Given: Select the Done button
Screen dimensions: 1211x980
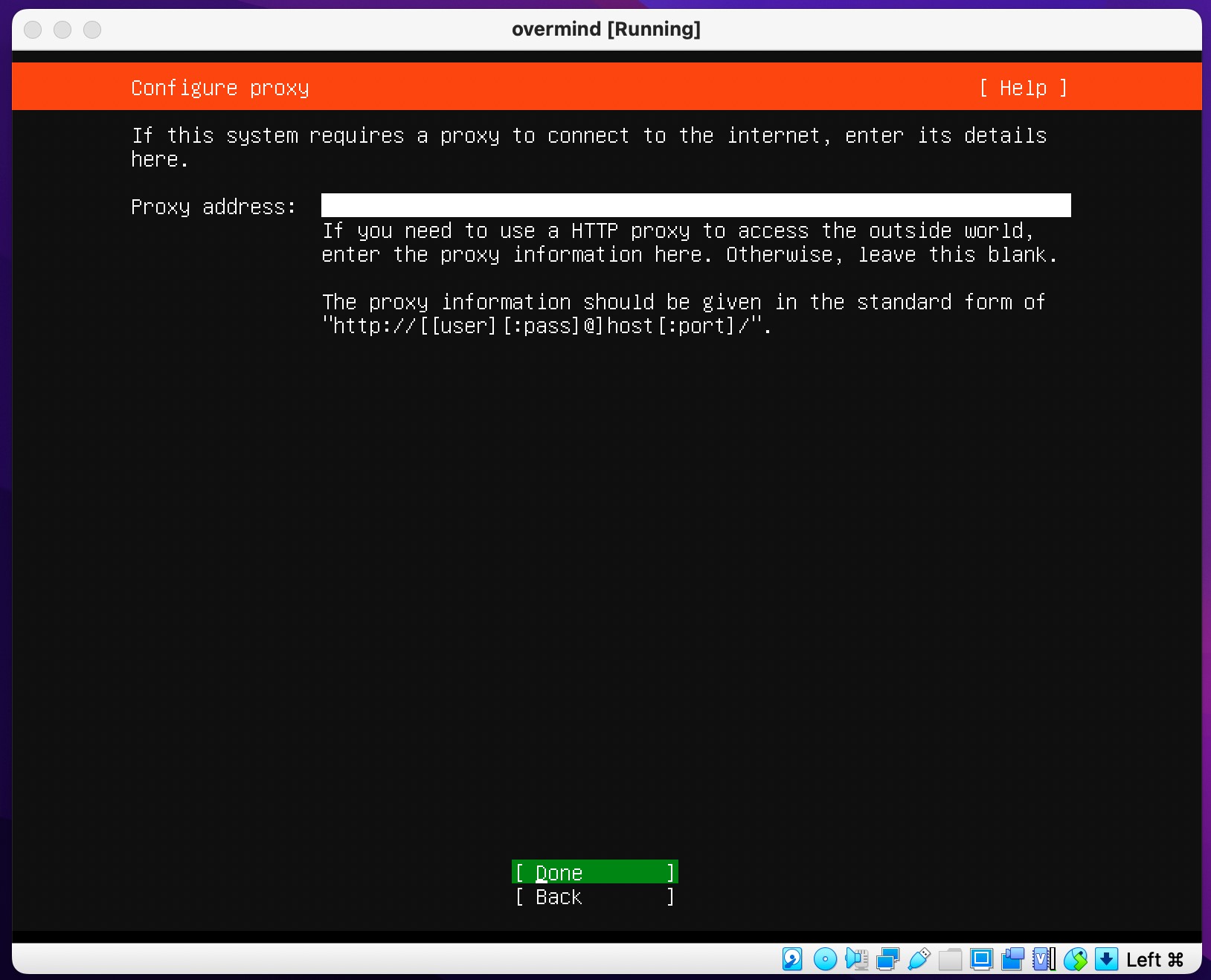Looking at the screenshot, I should coord(594,873).
